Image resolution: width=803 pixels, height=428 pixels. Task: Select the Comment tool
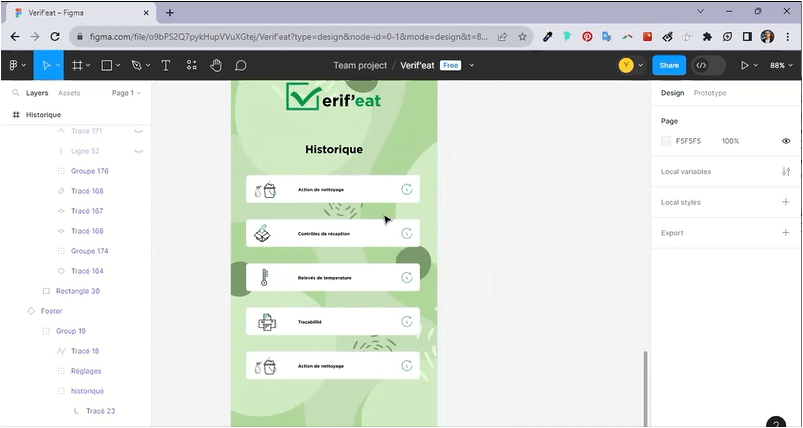coord(241,65)
